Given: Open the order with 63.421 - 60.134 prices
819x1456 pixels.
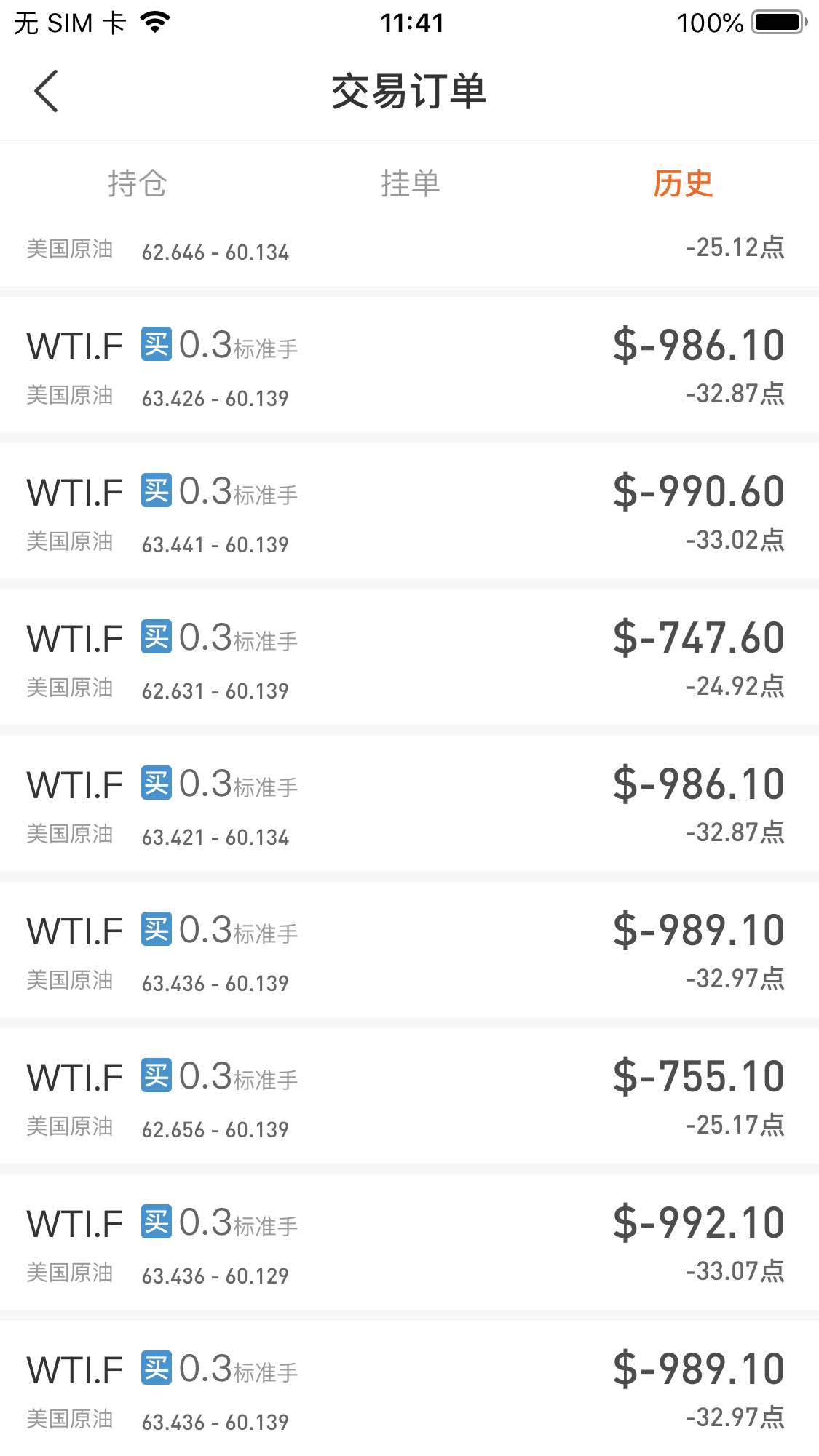Looking at the screenshot, I should 409,803.
